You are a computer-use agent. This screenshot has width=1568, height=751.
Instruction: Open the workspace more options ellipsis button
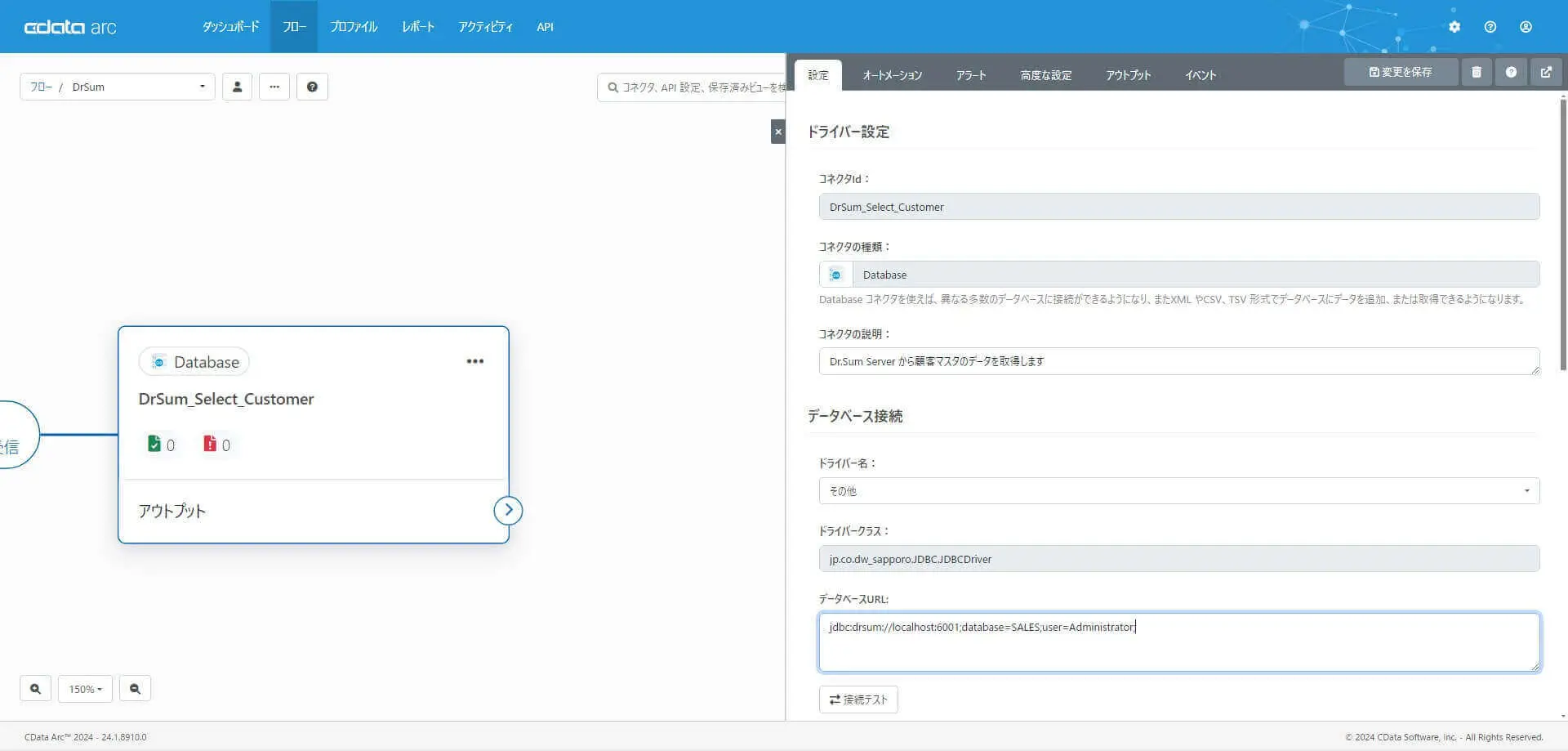click(274, 87)
